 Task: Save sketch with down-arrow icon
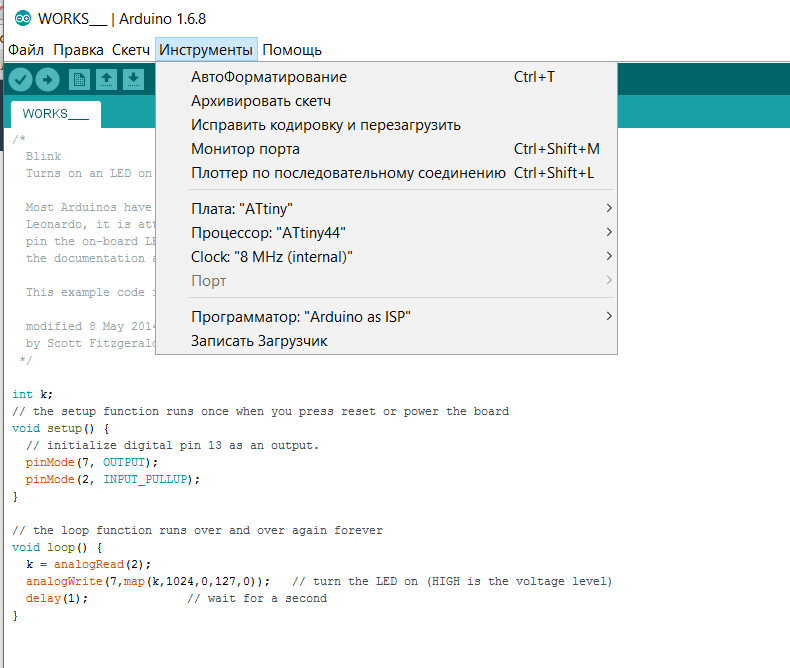[133, 80]
